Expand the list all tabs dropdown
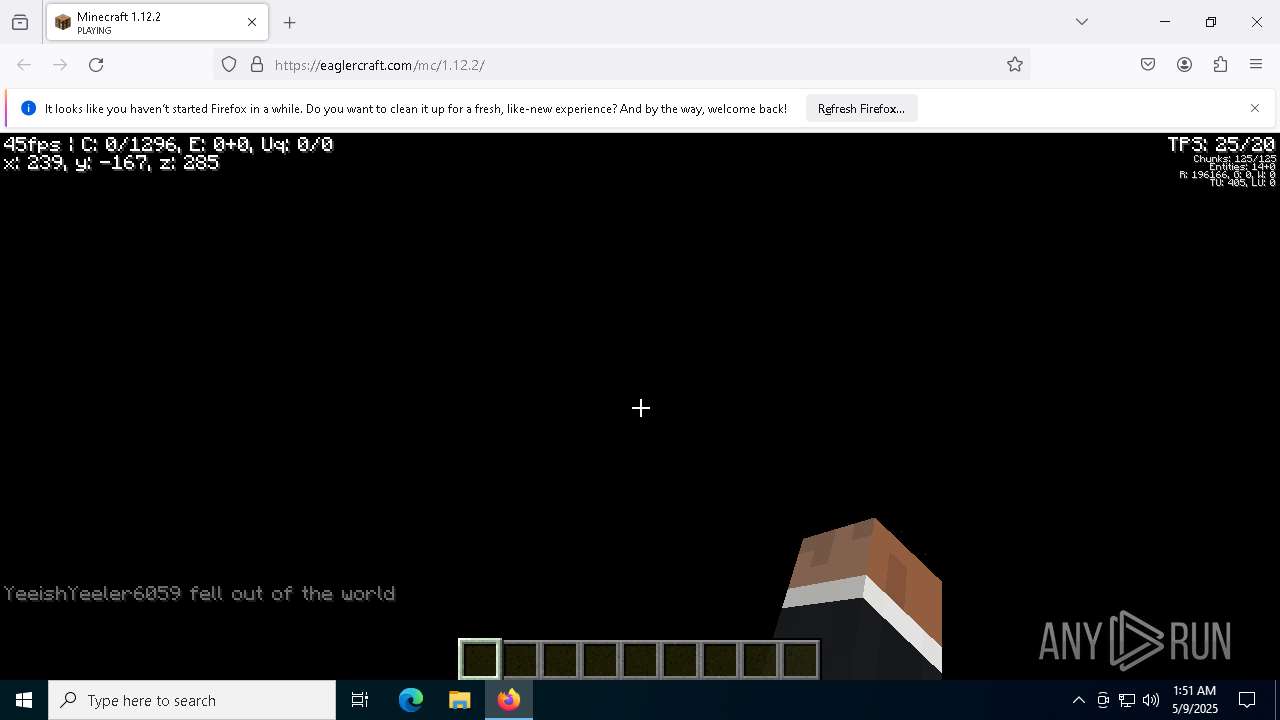1280x720 pixels. tap(1082, 22)
